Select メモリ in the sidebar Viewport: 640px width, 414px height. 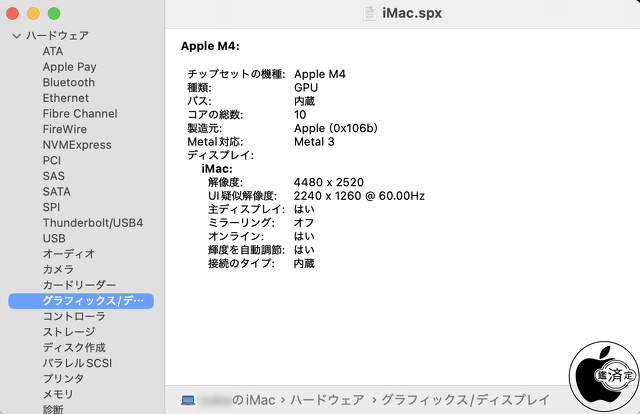point(57,394)
